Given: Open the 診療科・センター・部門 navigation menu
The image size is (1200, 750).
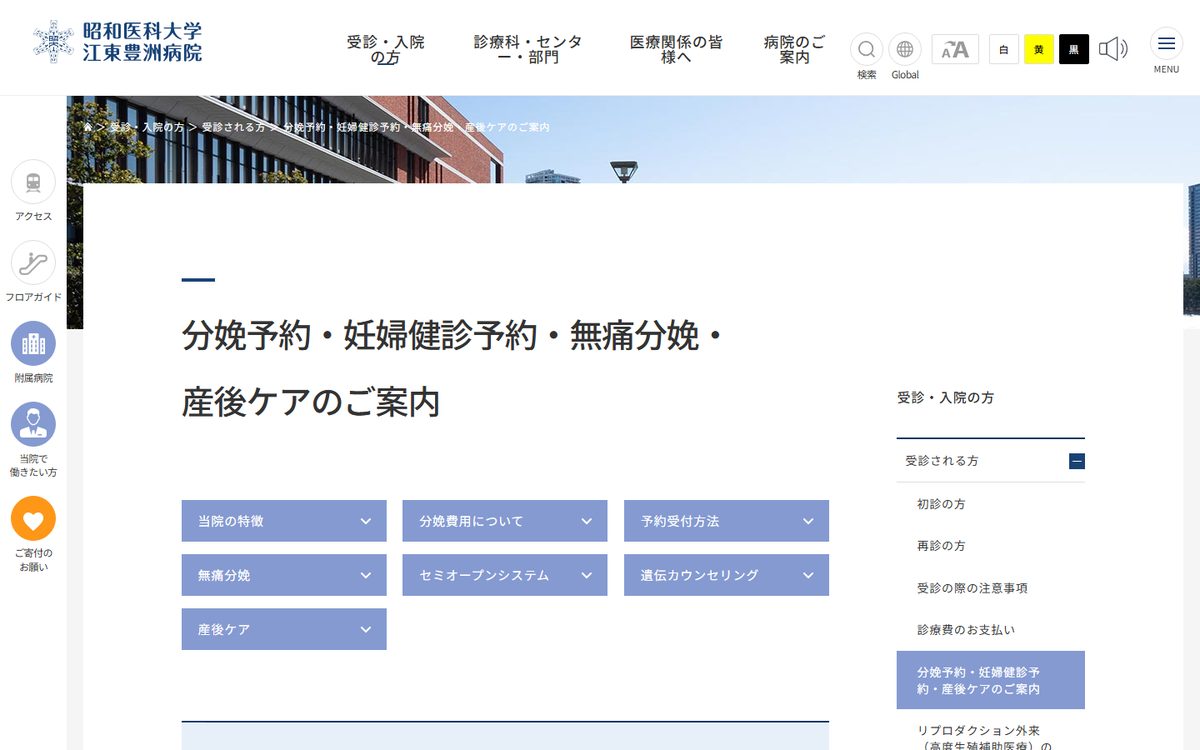Looking at the screenshot, I should pyautogui.click(x=530, y=49).
